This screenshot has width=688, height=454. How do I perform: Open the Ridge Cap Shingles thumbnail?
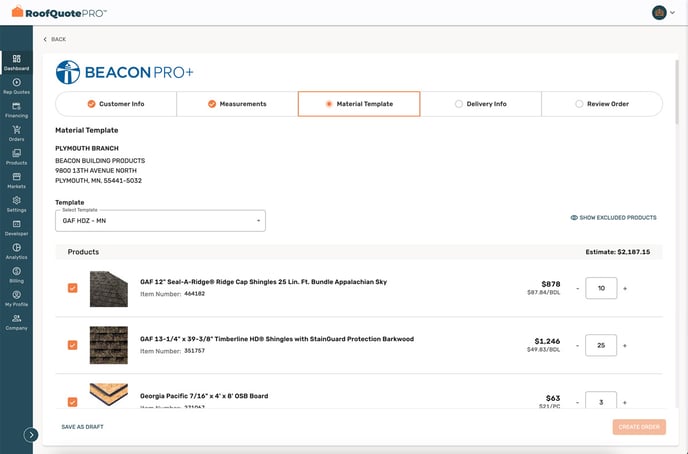109,289
